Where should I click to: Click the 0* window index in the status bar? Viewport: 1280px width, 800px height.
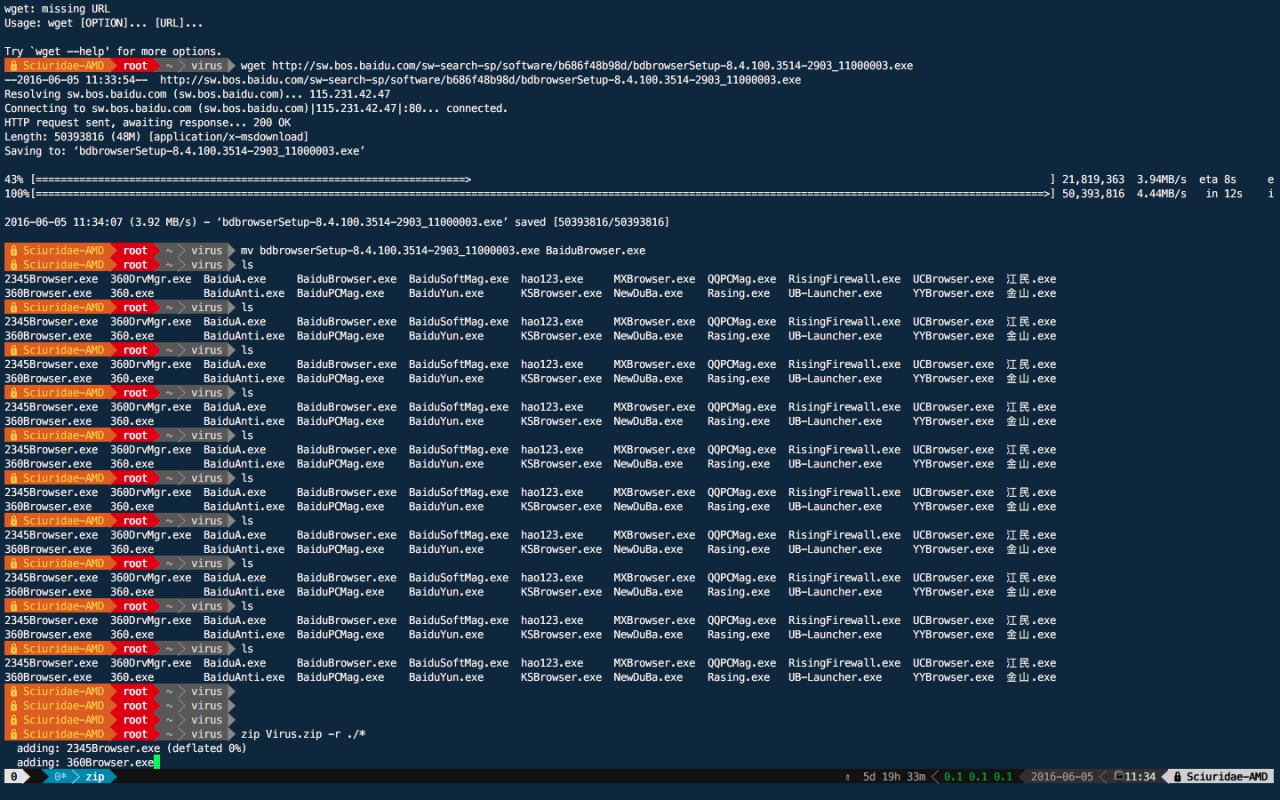click(x=60, y=777)
